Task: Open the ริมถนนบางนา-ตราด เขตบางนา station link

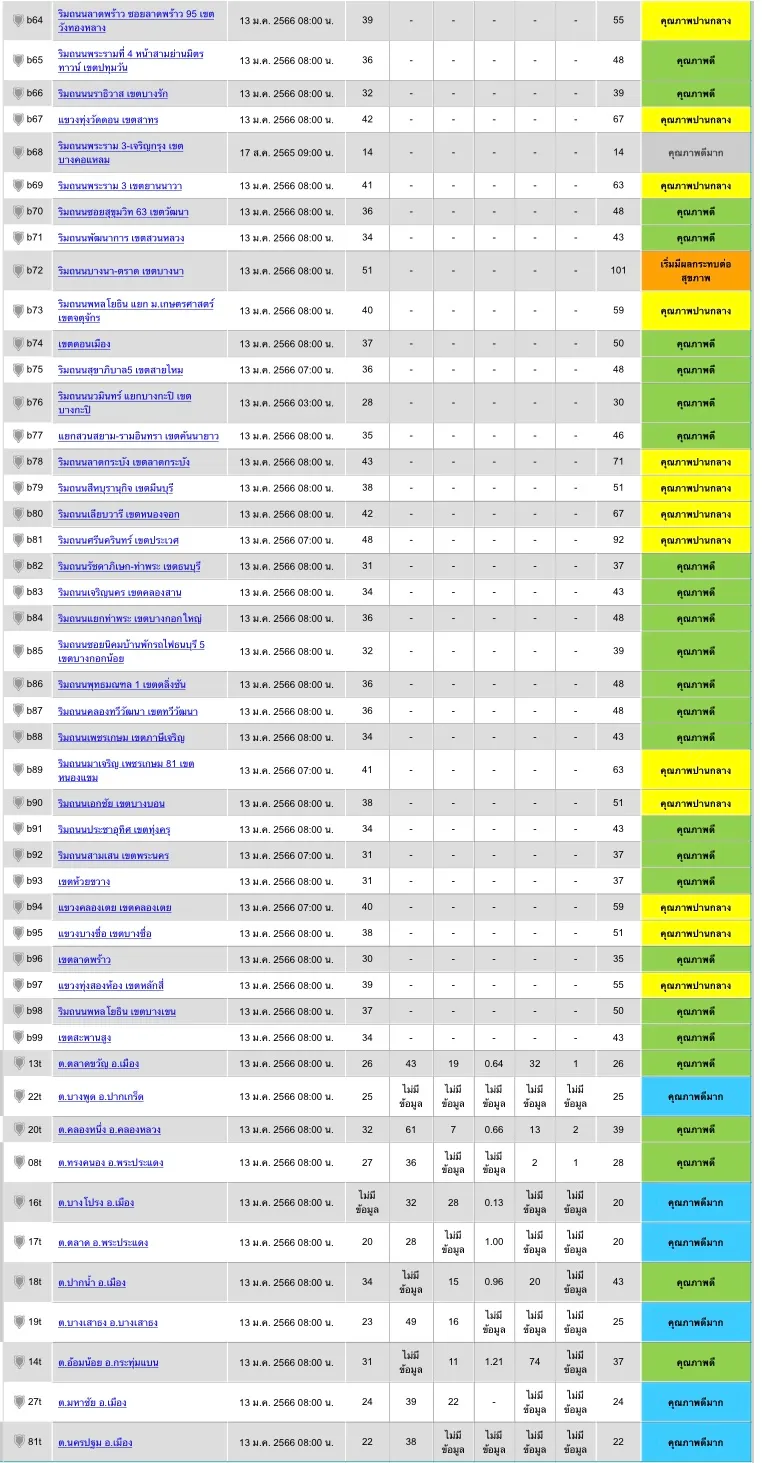Action: pyautogui.click(x=120, y=271)
